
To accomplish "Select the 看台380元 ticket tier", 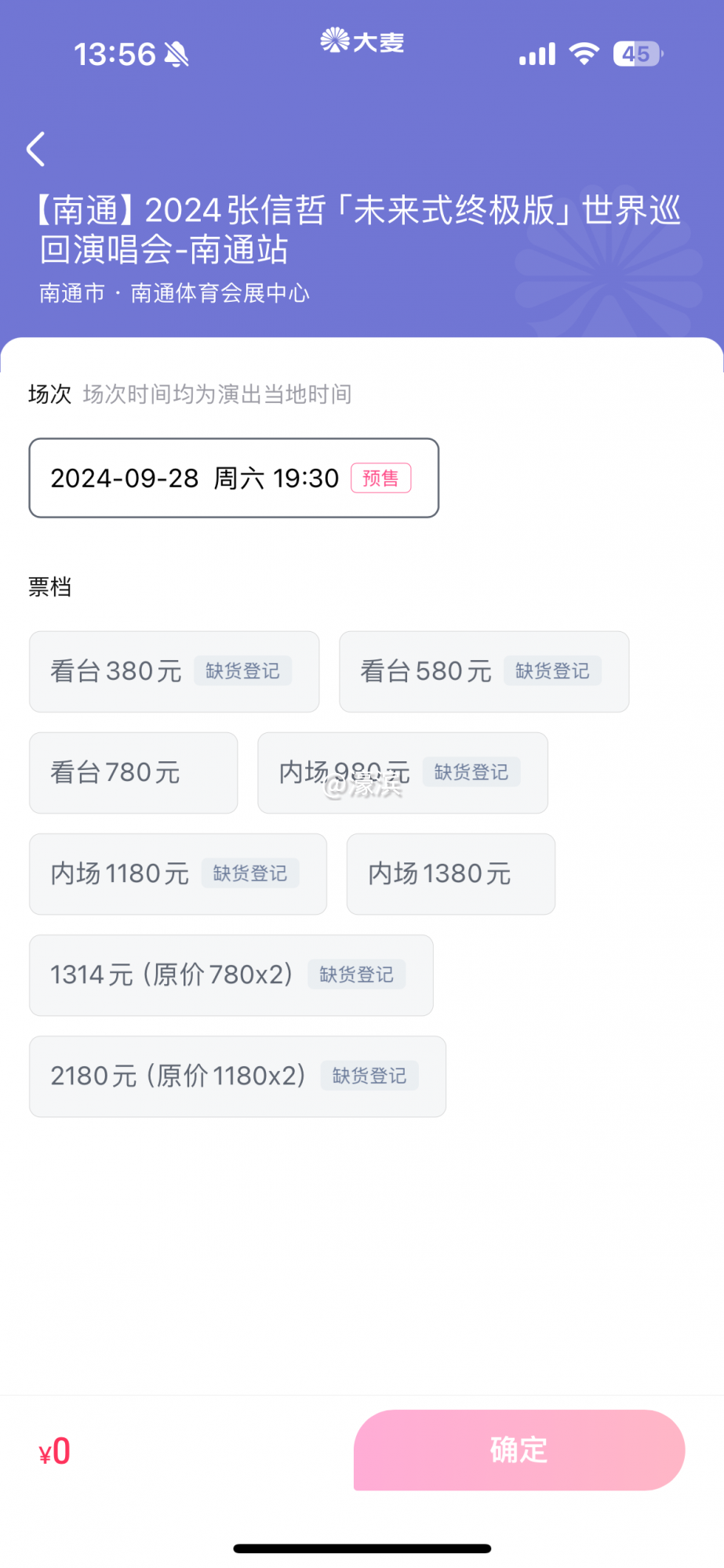I will coord(174,672).
